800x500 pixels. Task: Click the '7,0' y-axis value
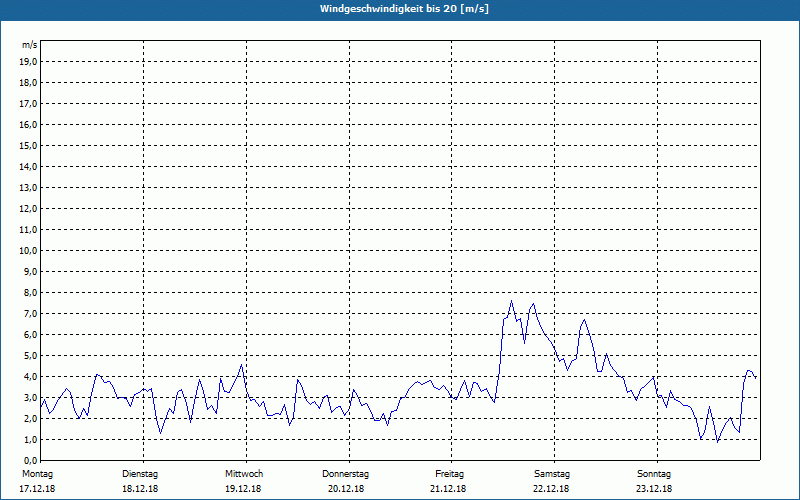click(x=30, y=313)
